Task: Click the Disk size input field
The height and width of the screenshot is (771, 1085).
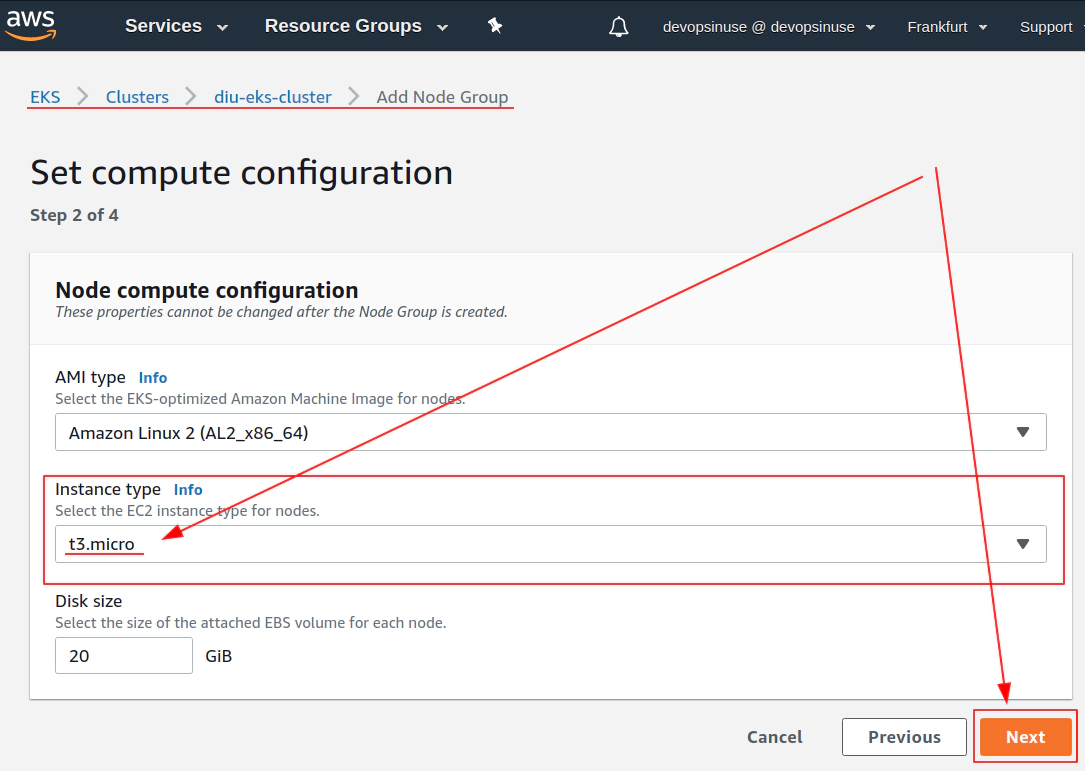Action: [x=124, y=655]
